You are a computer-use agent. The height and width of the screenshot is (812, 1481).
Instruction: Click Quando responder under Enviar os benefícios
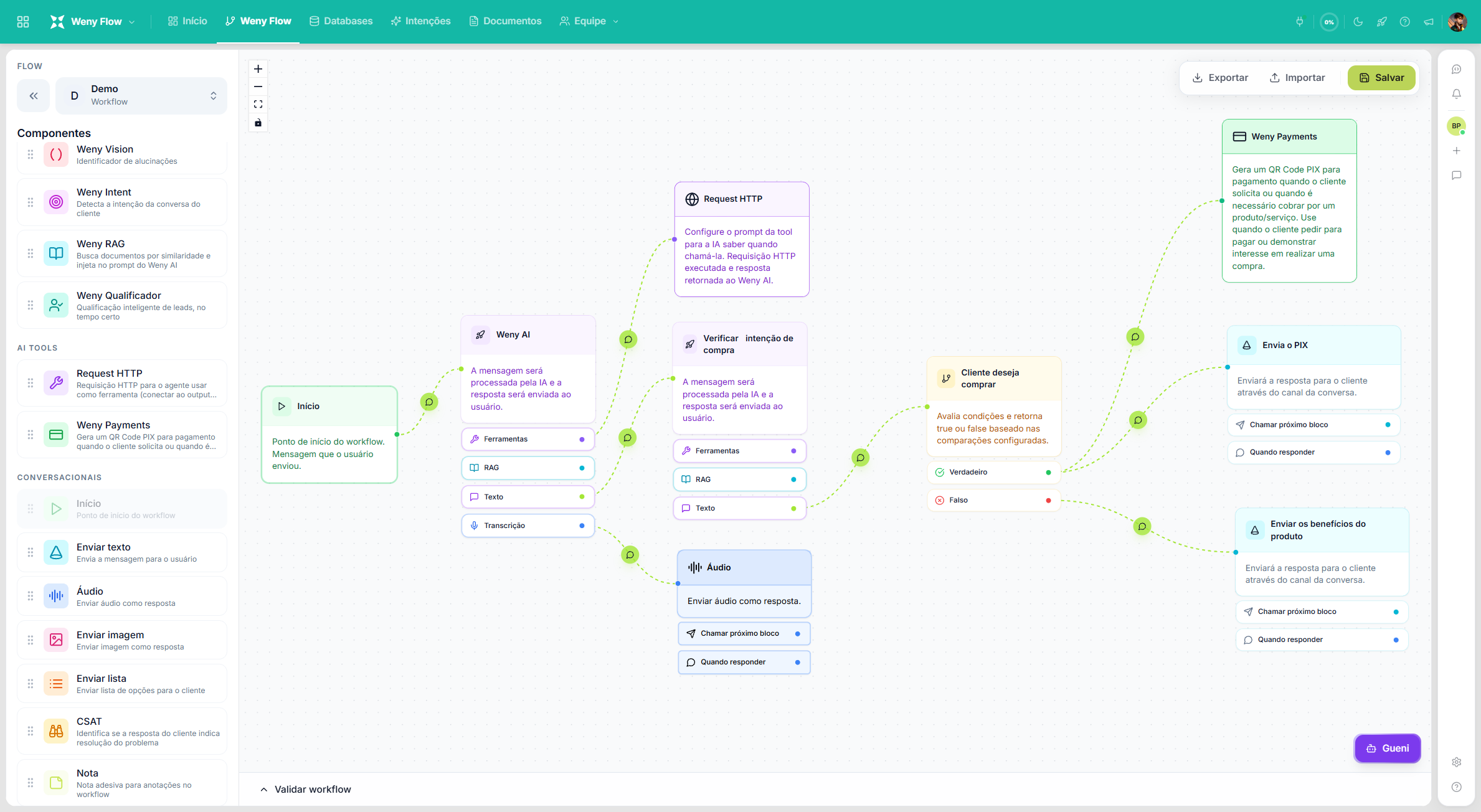pyautogui.click(x=1322, y=640)
